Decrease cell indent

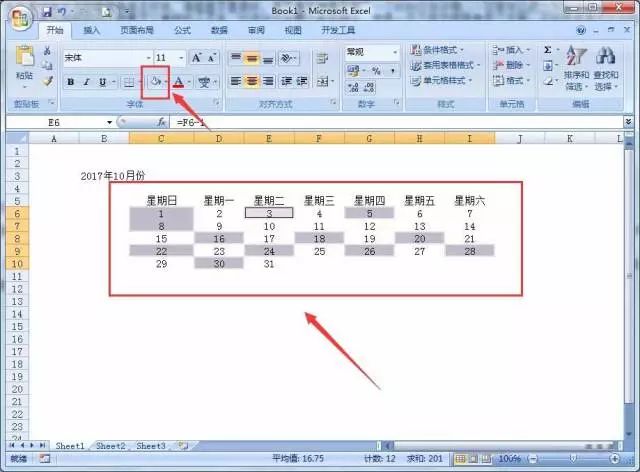[x=287, y=81]
